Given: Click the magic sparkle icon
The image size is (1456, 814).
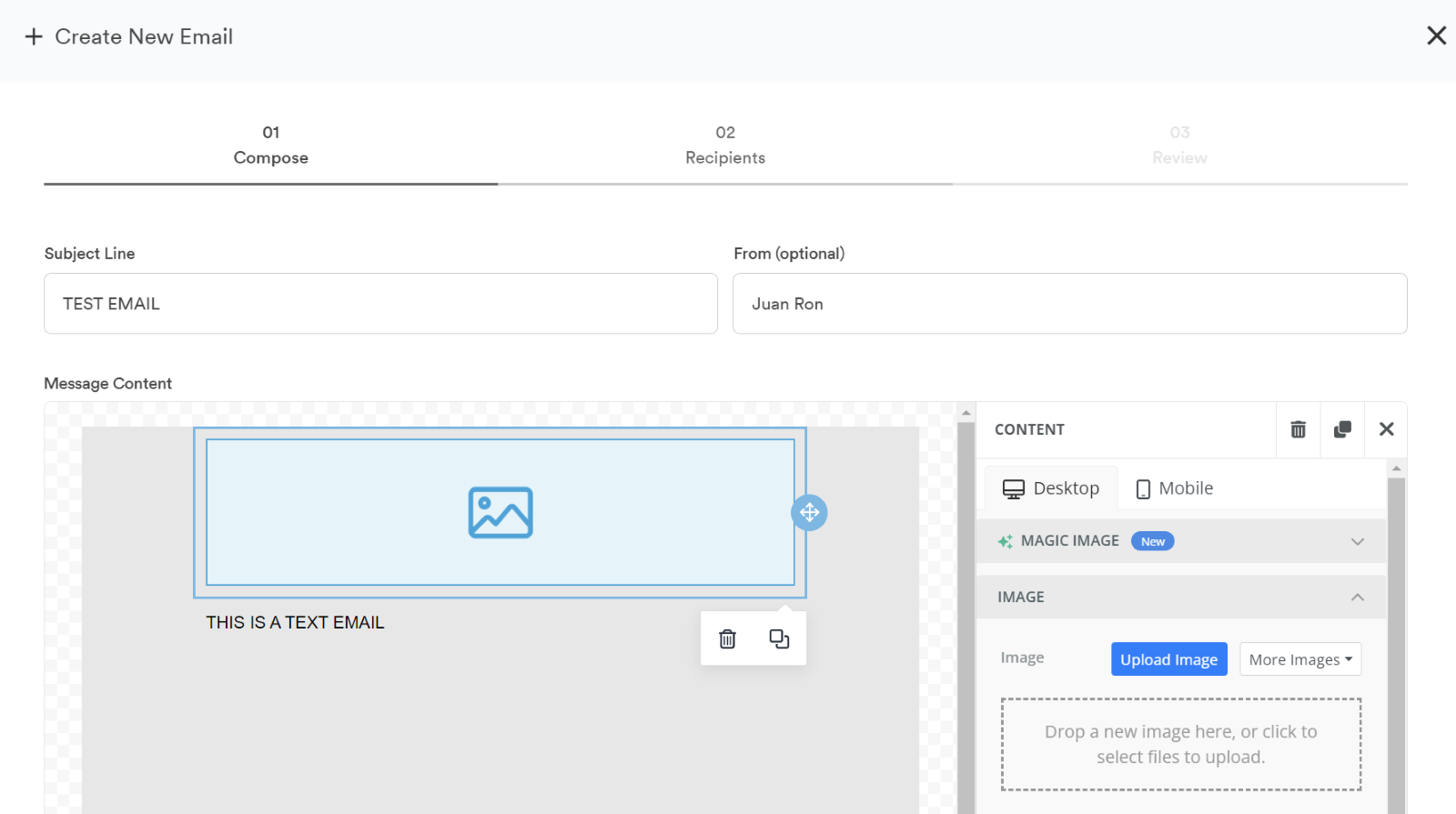Looking at the screenshot, I should 1005,541.
